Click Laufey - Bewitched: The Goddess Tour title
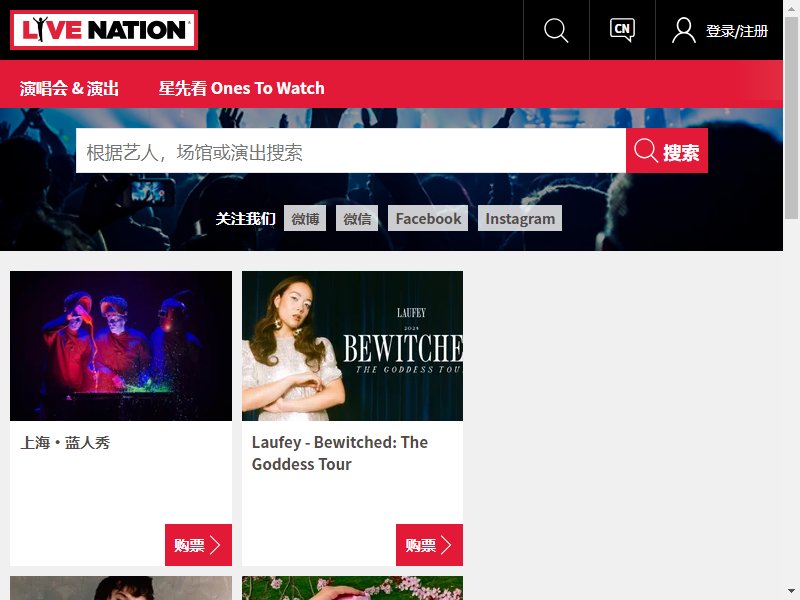This screenshot has width=800, height=600. coord(340,453)
